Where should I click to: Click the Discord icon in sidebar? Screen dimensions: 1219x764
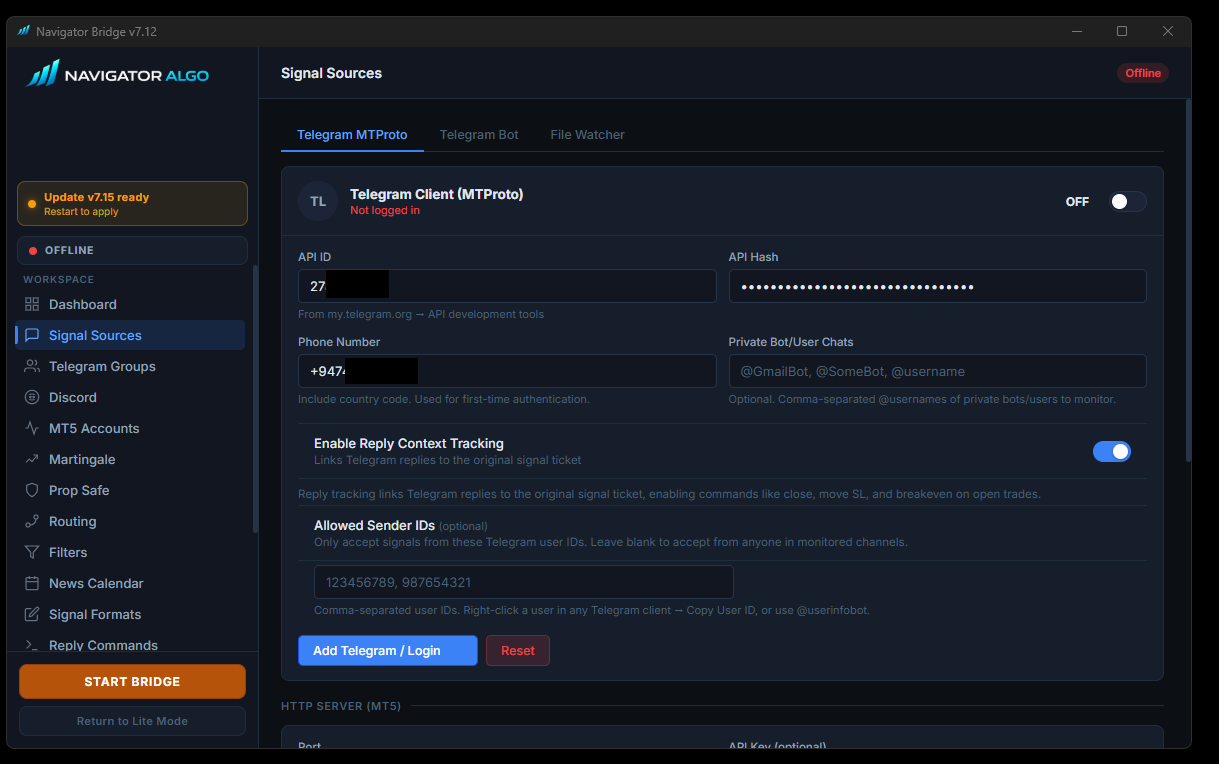point(32,397)
